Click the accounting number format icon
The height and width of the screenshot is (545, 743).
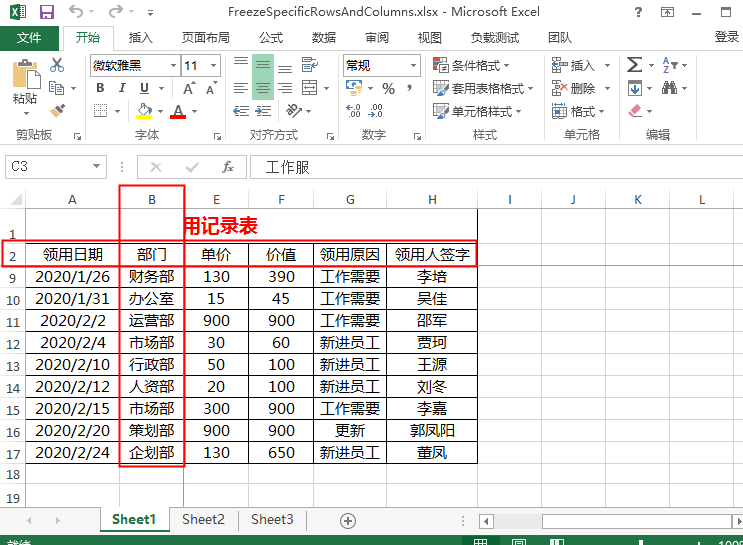[x=354, y=88]
